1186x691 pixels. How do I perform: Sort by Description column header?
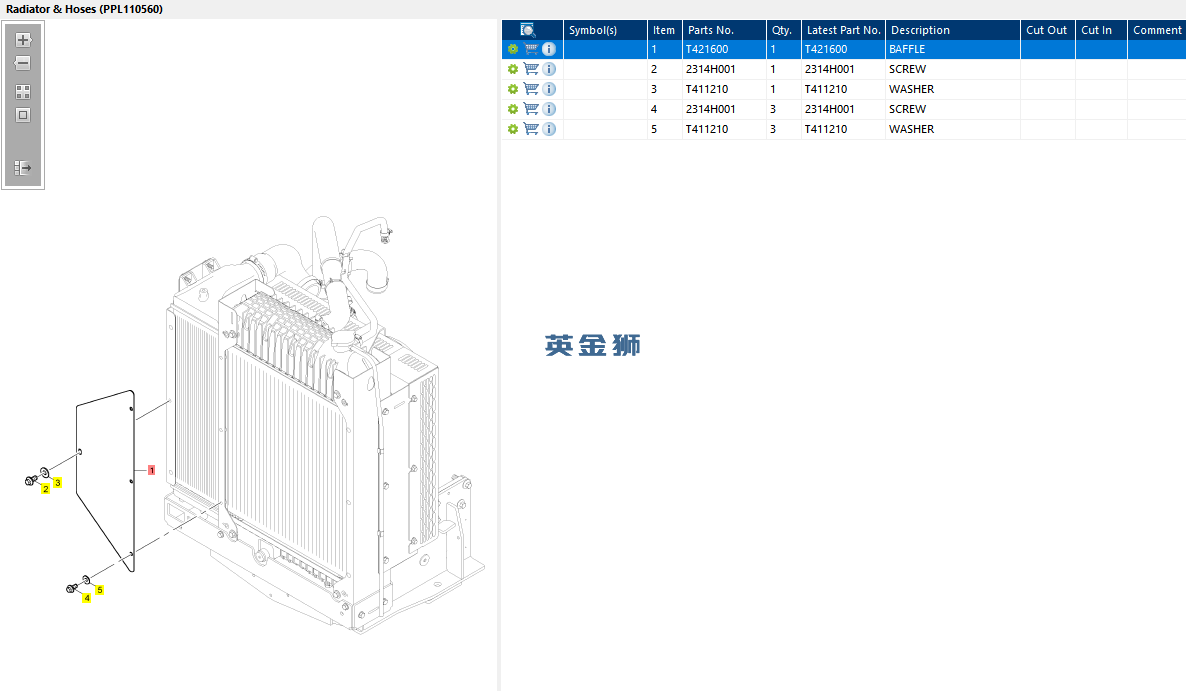pyautogui.click(x=920, y=30)
